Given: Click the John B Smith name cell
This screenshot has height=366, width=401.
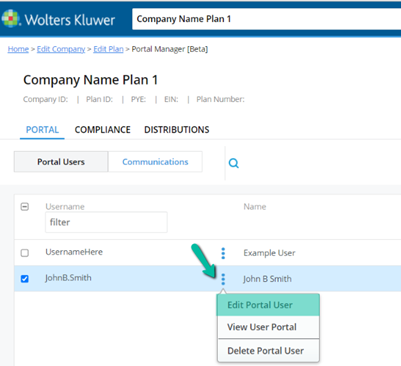Looking at the screenshot, I should point(267,279).
